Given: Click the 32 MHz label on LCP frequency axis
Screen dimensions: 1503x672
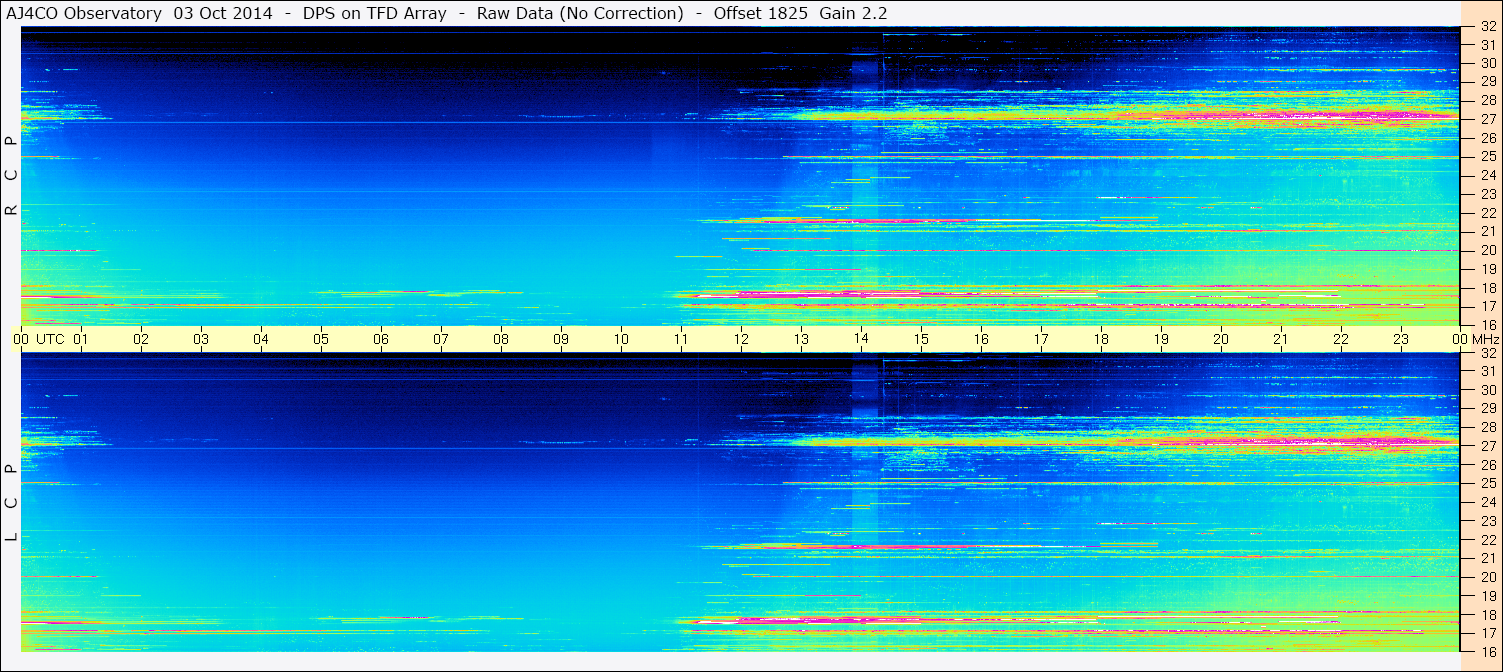Looking at the screenshot, I should 1488,353.
